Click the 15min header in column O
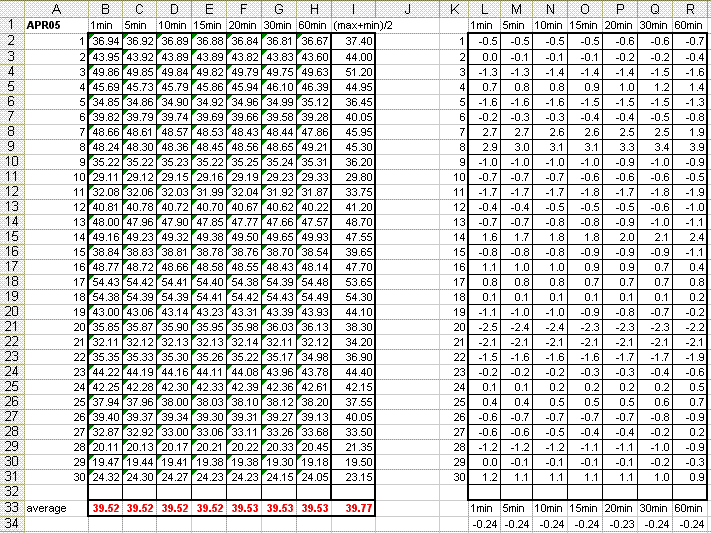Screen dimensions: 711x533 click(585, 25)
